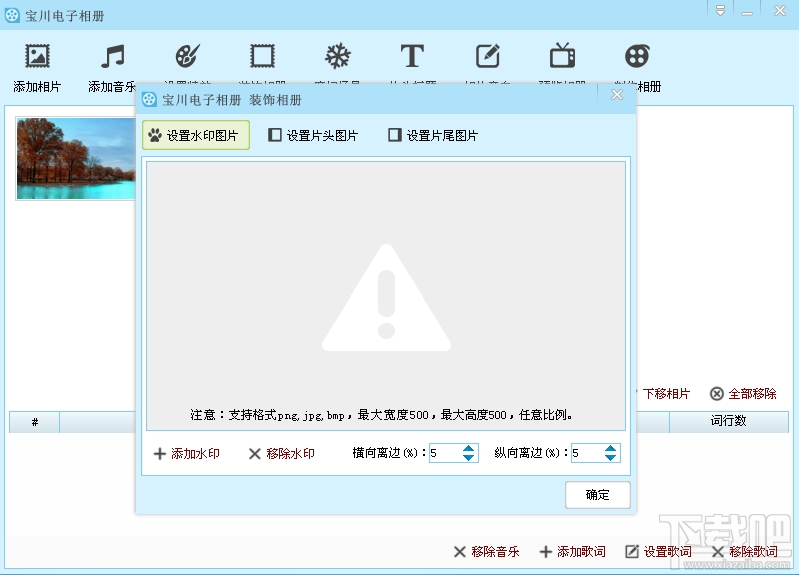Increase 横向离边 value with up arrow
Image resolution: width=799 pixels, height=575 pixels.
(469, 448)
